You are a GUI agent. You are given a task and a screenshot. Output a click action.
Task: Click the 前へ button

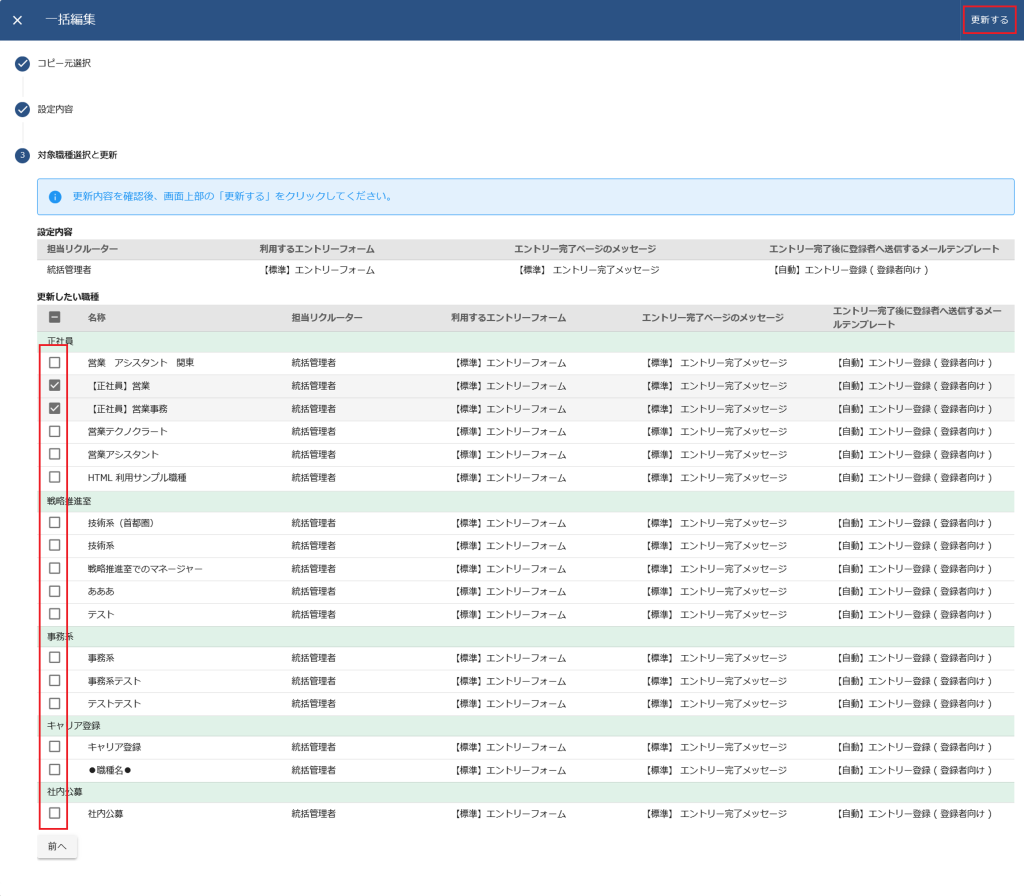[57, 846]
